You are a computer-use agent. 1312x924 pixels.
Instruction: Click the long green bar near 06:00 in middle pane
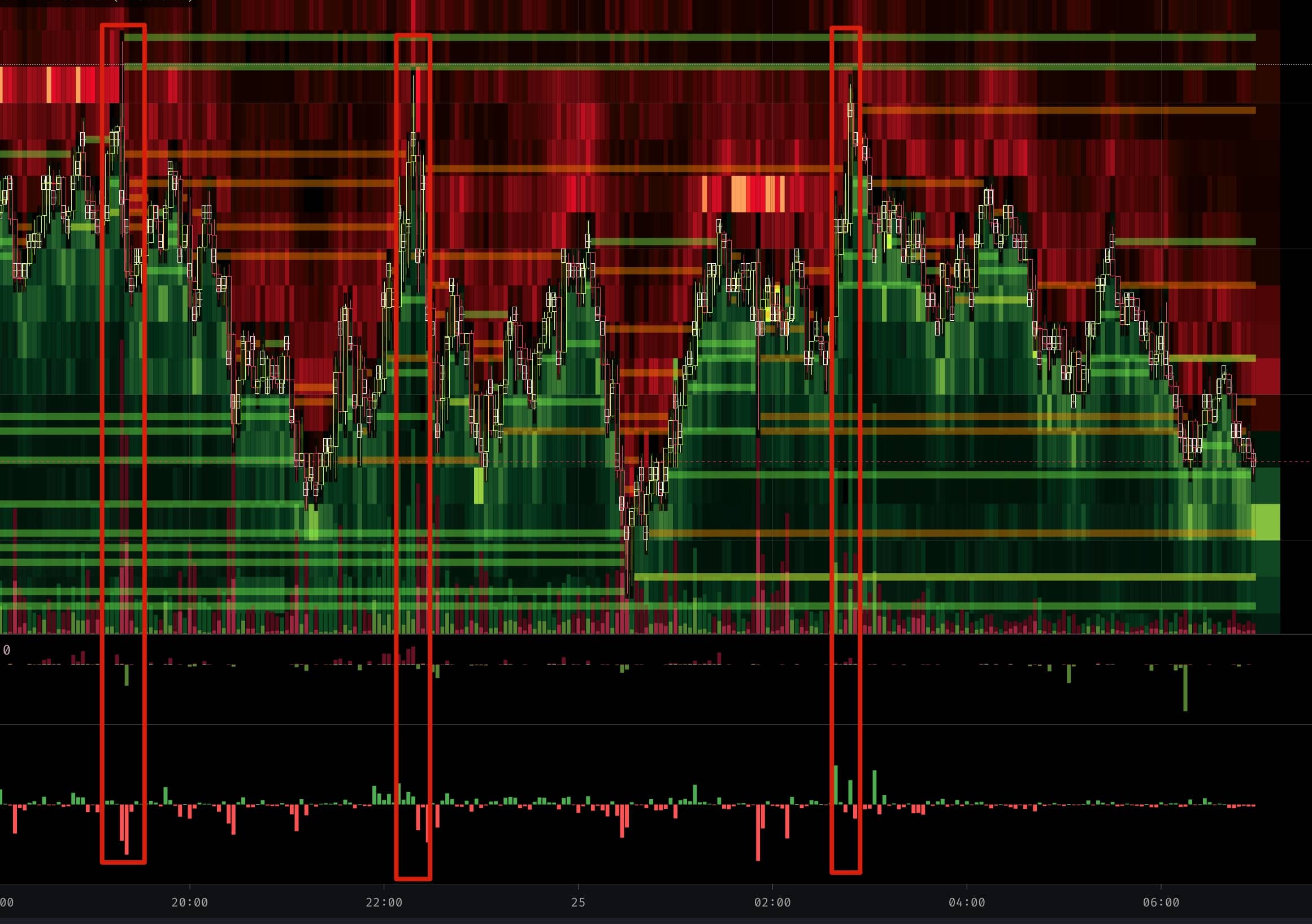pos(1185,687)
